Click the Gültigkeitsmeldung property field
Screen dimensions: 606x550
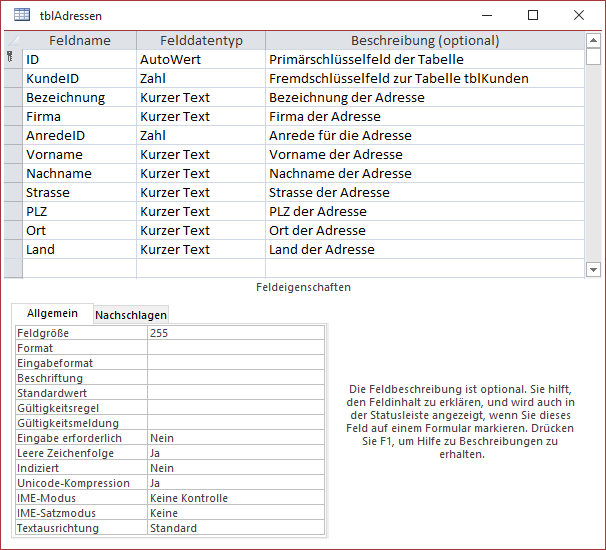point(236,423)
